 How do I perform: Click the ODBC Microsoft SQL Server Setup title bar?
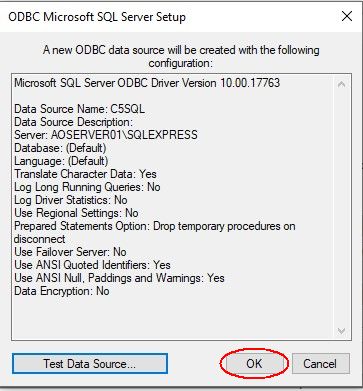click(97, 17)
